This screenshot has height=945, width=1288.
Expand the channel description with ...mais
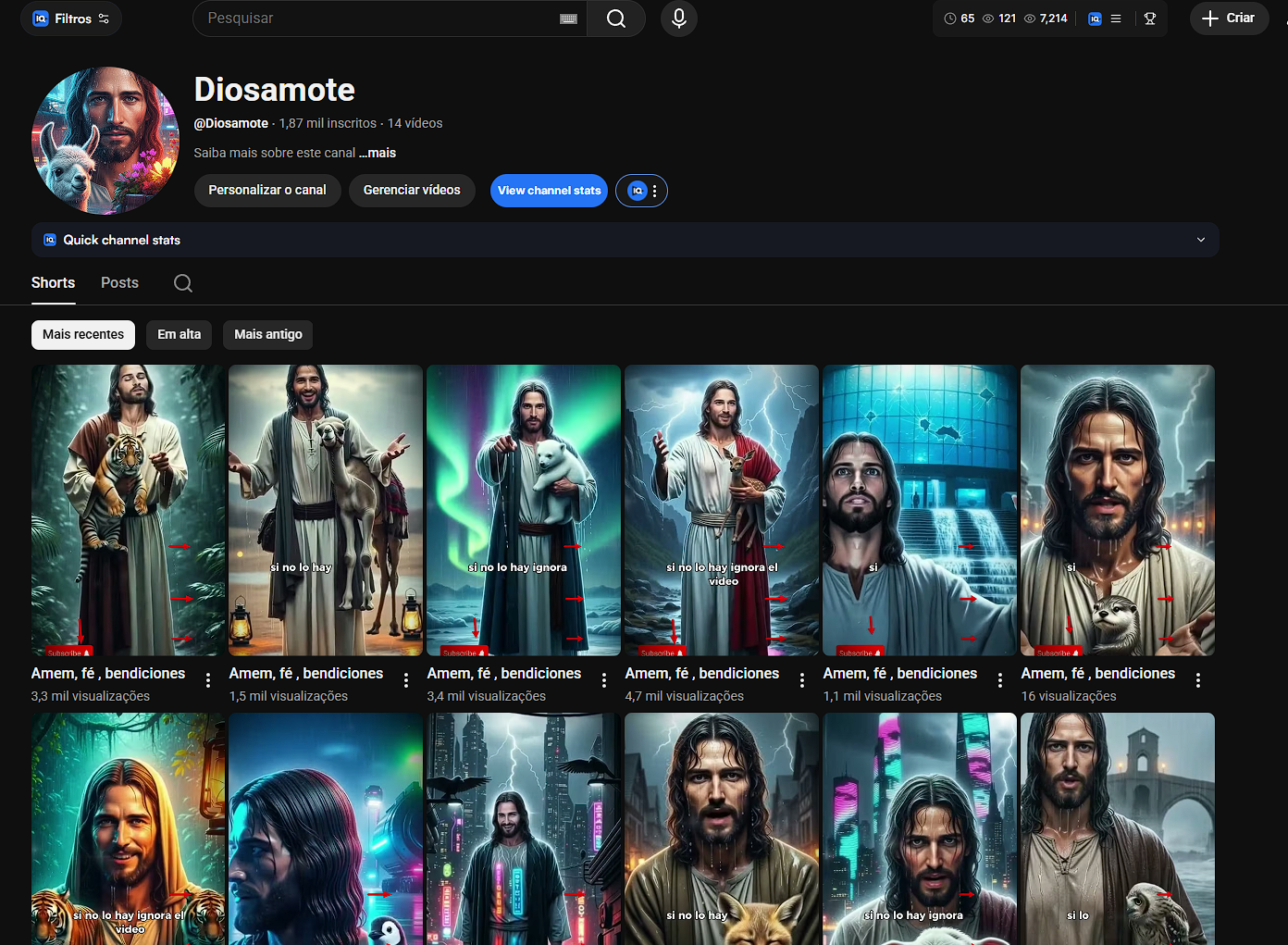click(378, 153)
